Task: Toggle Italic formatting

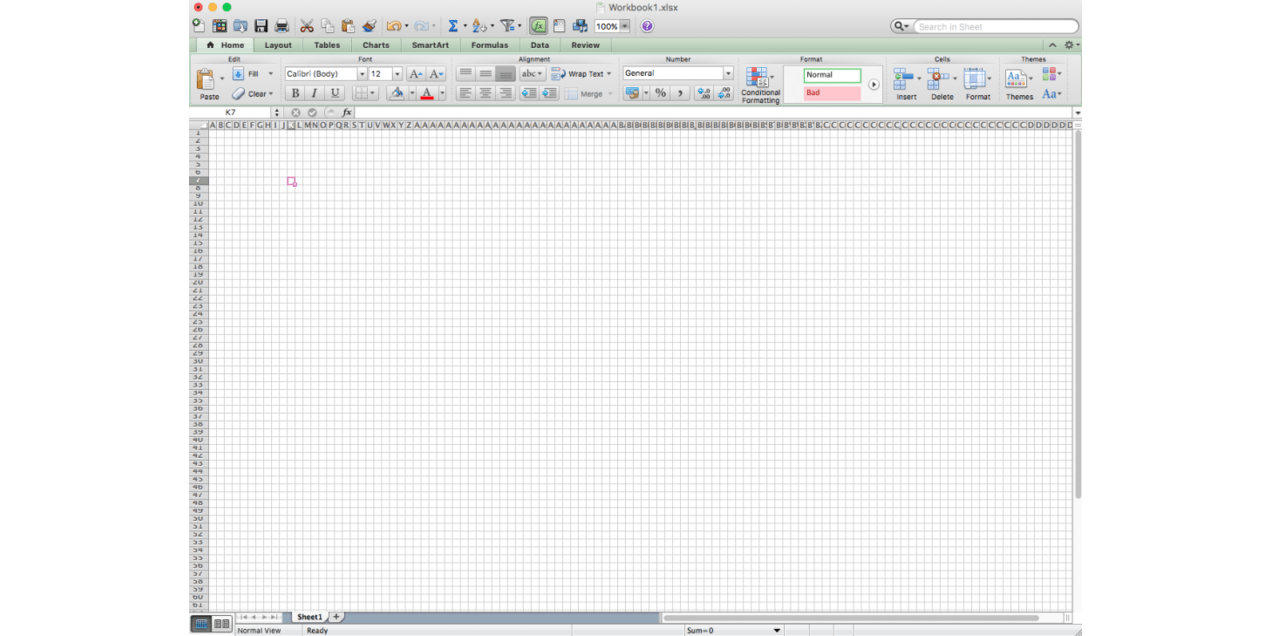Action: (x=314, y=93)
